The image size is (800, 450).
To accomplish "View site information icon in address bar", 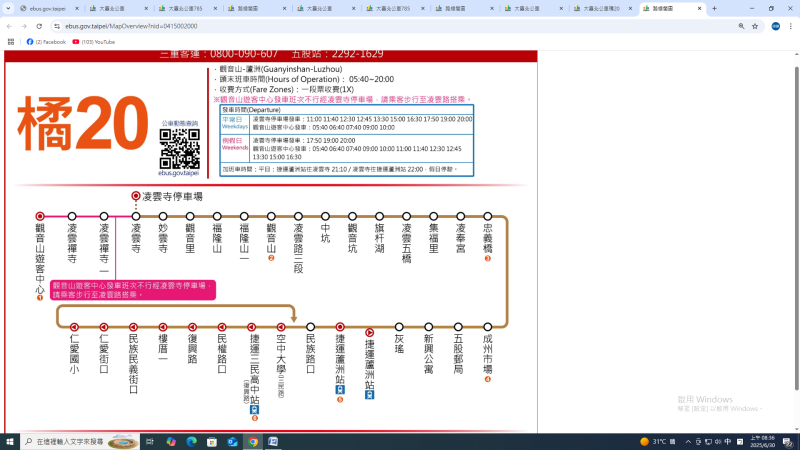I will [57, 26].
